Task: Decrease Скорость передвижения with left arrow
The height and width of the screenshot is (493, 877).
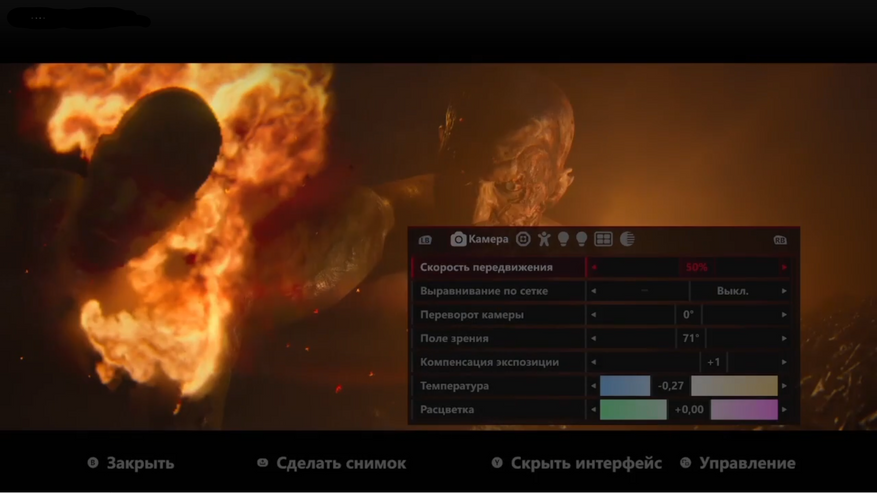Action: point(593,267)
